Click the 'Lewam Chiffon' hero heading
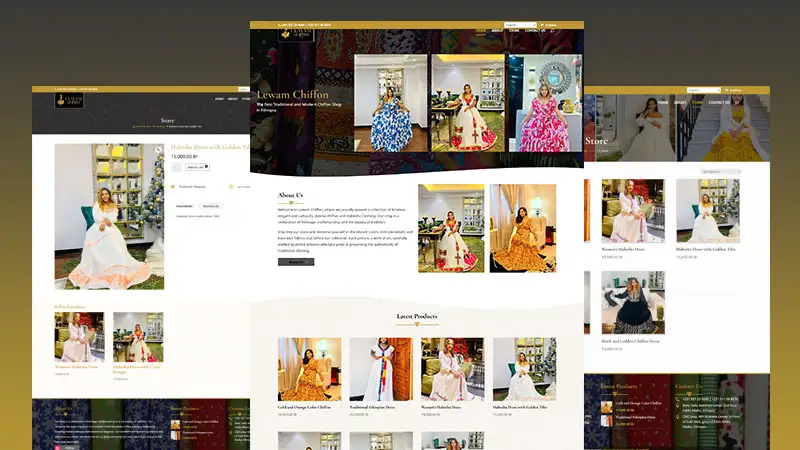This screenshot has height=450, width=800. pos(292,94)
